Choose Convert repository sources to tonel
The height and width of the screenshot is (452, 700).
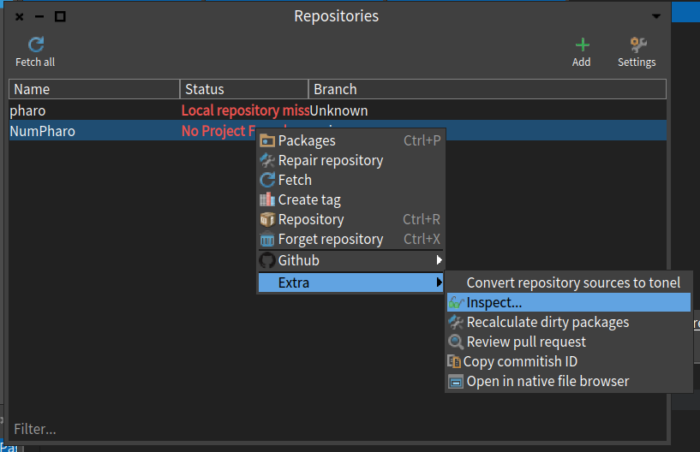point(569,283)
